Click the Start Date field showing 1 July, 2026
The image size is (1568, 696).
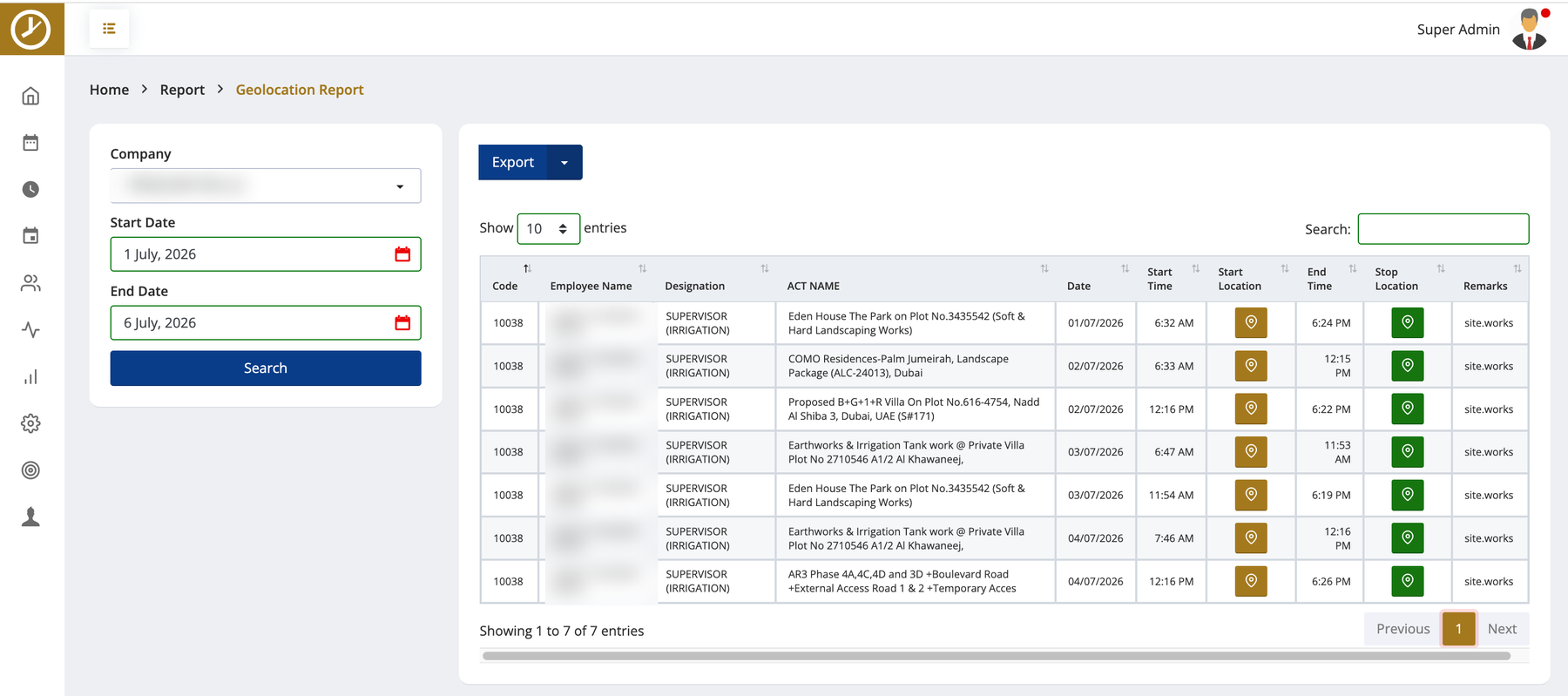(x=266, y=254)
